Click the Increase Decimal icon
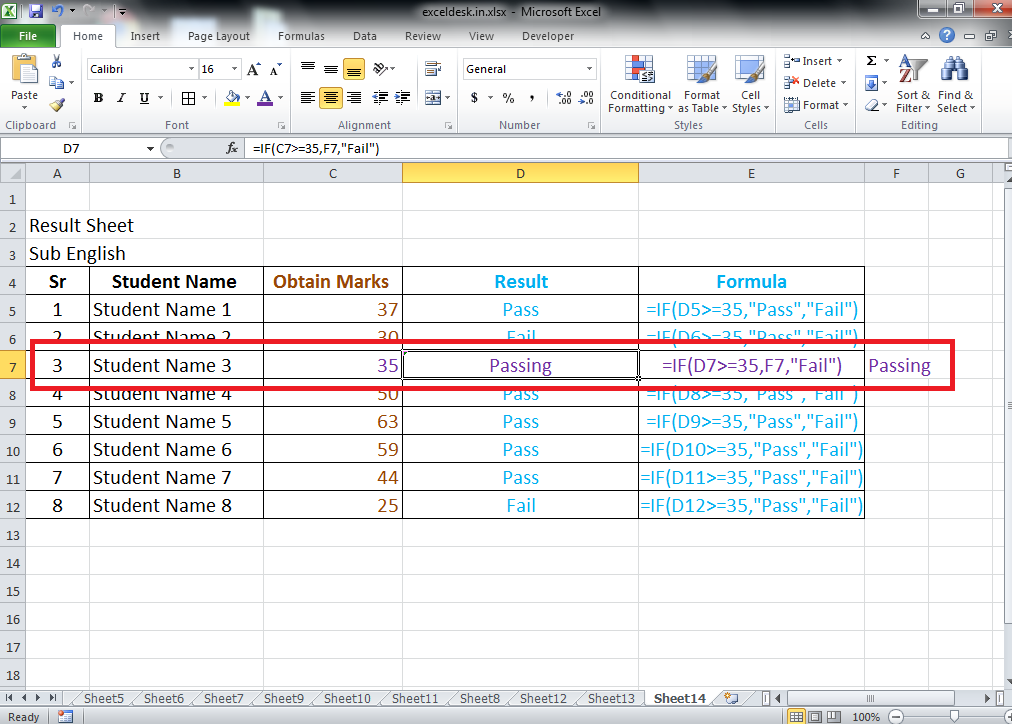Viewport: 1012px width, 724px height. click(x=563, y=99)
